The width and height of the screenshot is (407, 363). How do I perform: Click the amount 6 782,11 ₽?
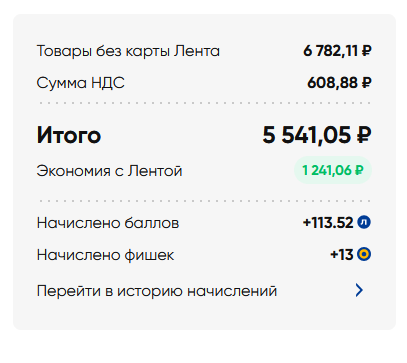[x=337, y=51]
